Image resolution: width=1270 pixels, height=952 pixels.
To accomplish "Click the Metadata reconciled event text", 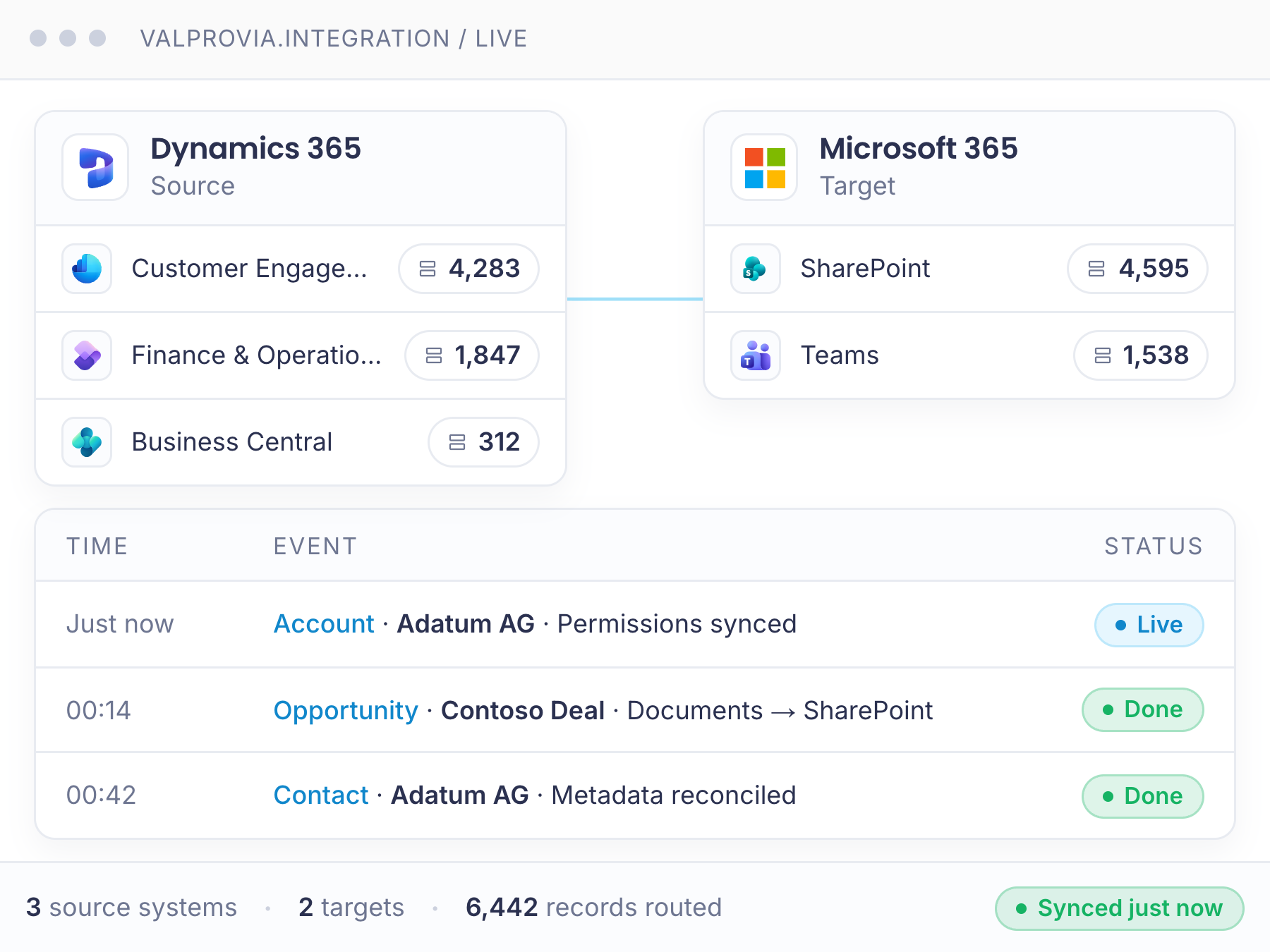I will pos(674,795).
